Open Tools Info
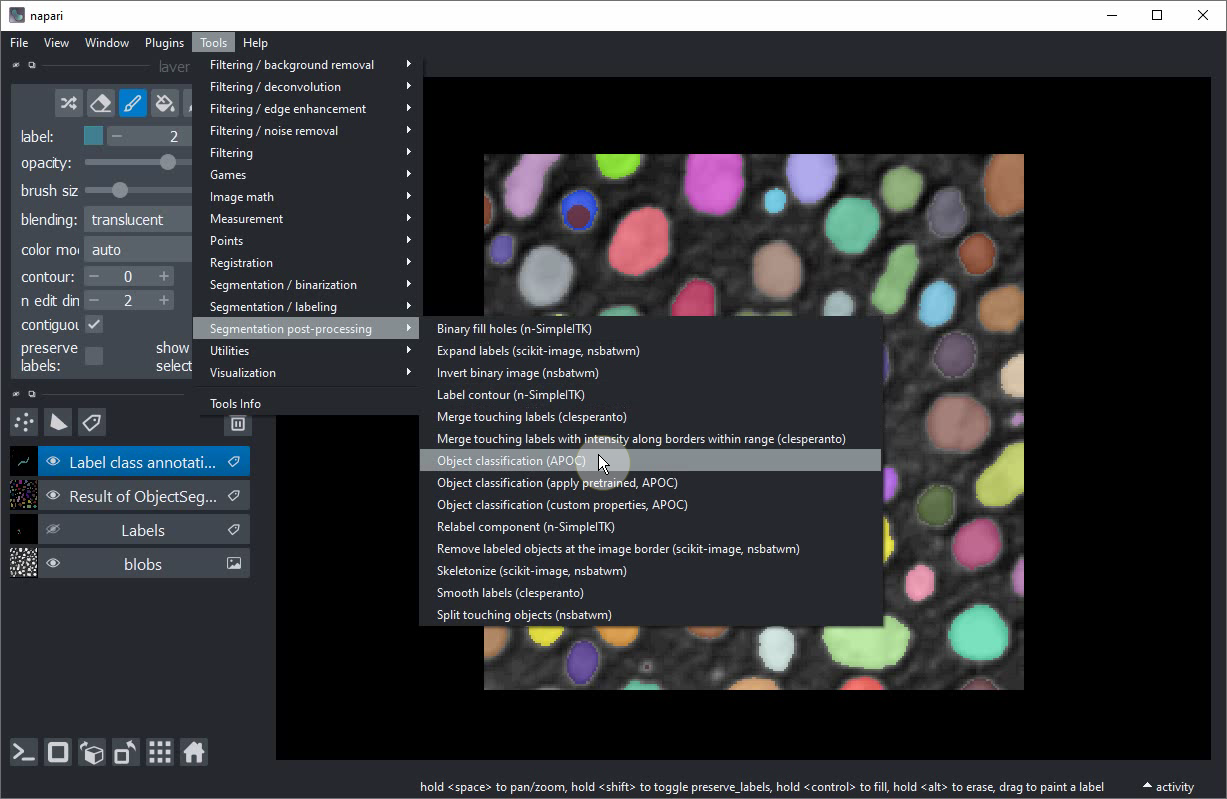The width and height of the screenshot is (1227, 799). click(x=235, y=403)
